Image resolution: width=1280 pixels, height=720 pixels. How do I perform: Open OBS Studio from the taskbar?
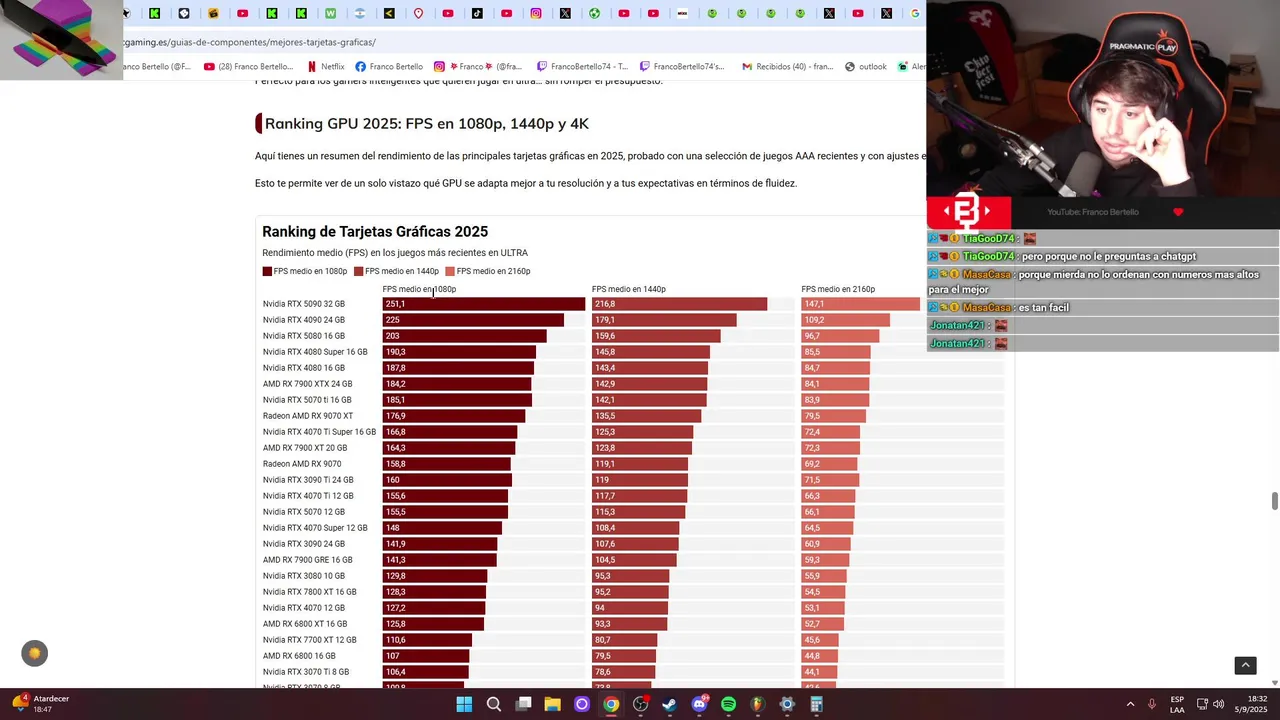(640, 704)
